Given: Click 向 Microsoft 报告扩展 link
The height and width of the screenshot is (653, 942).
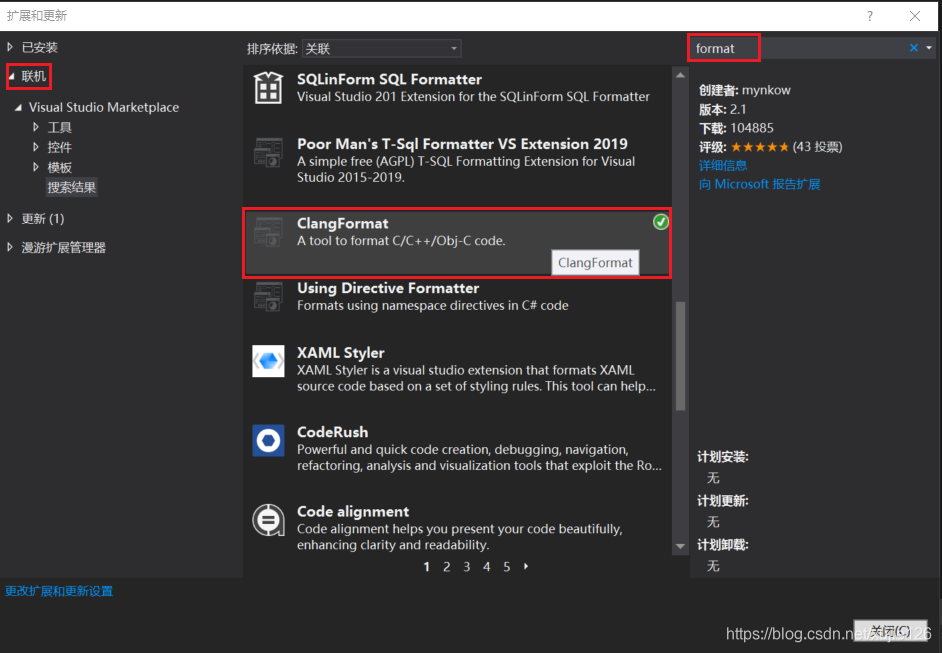Looking at the screenshot, I should coord(759,184).
